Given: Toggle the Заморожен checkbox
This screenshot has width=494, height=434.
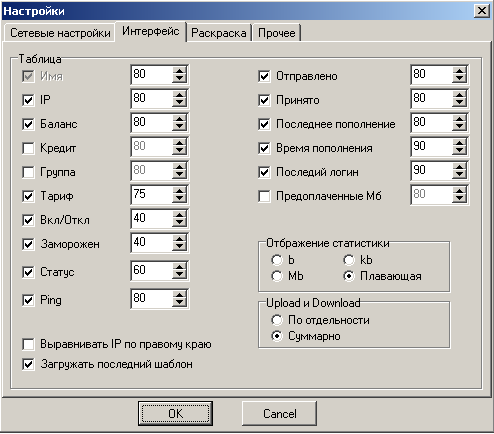Looking at the screenshot, I should click(28, 244).
